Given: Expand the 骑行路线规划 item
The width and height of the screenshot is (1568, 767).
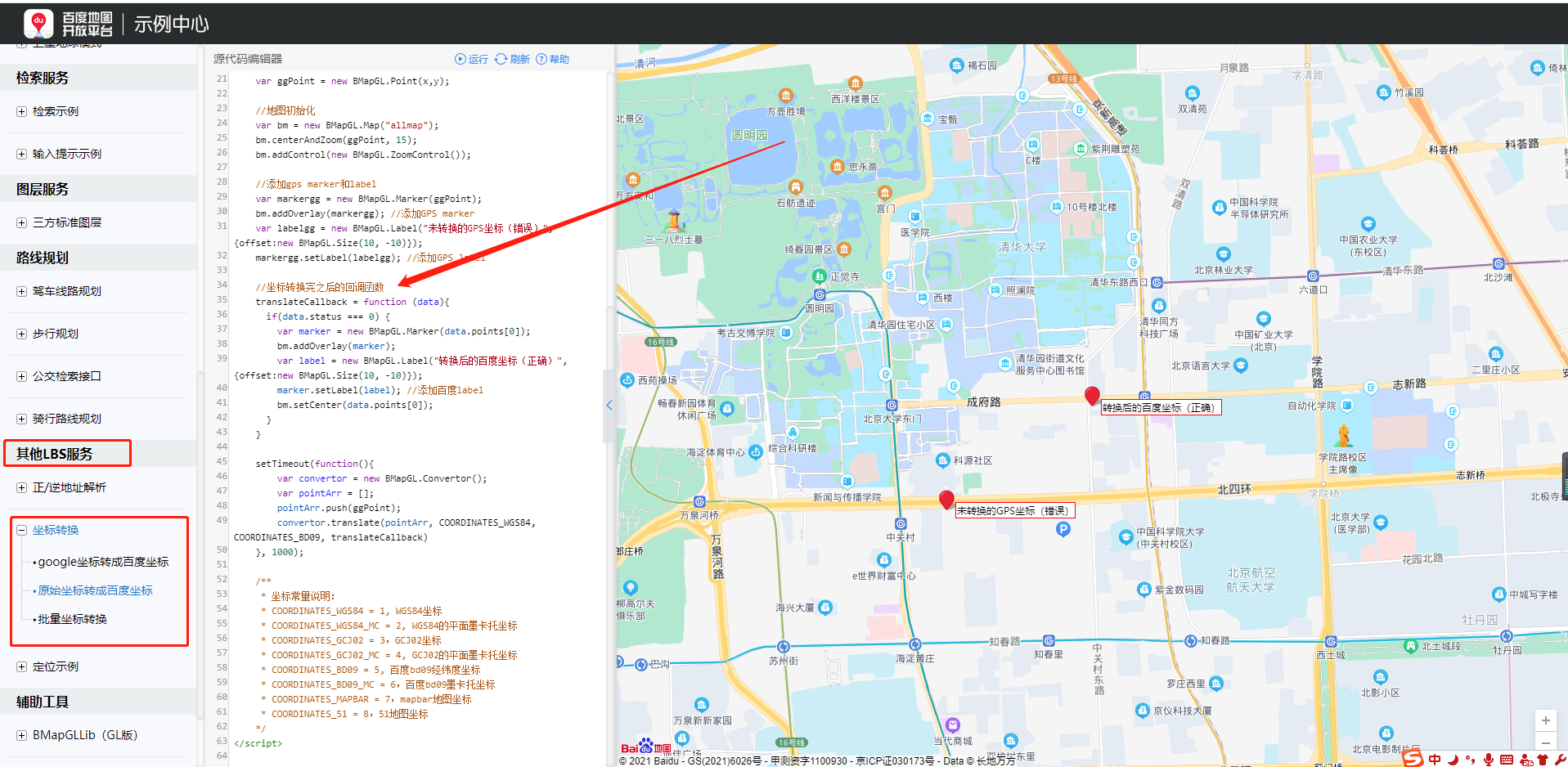Looking at the screenshot, I should (x=21, y=419).
